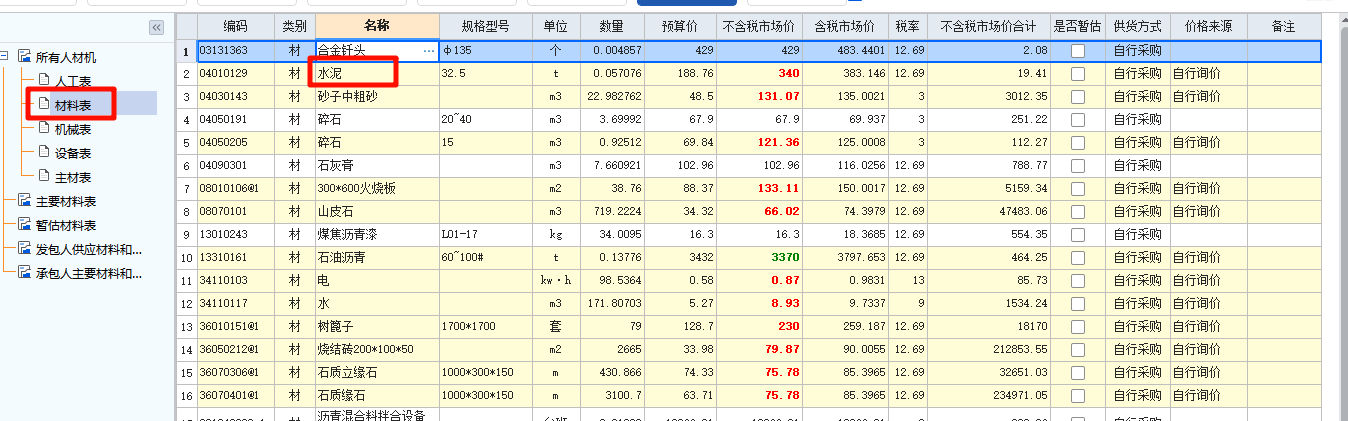Tick 是否暂估 checkbox for 树篦子 row
The image size is (1348, 421).
coord(1078,327)
